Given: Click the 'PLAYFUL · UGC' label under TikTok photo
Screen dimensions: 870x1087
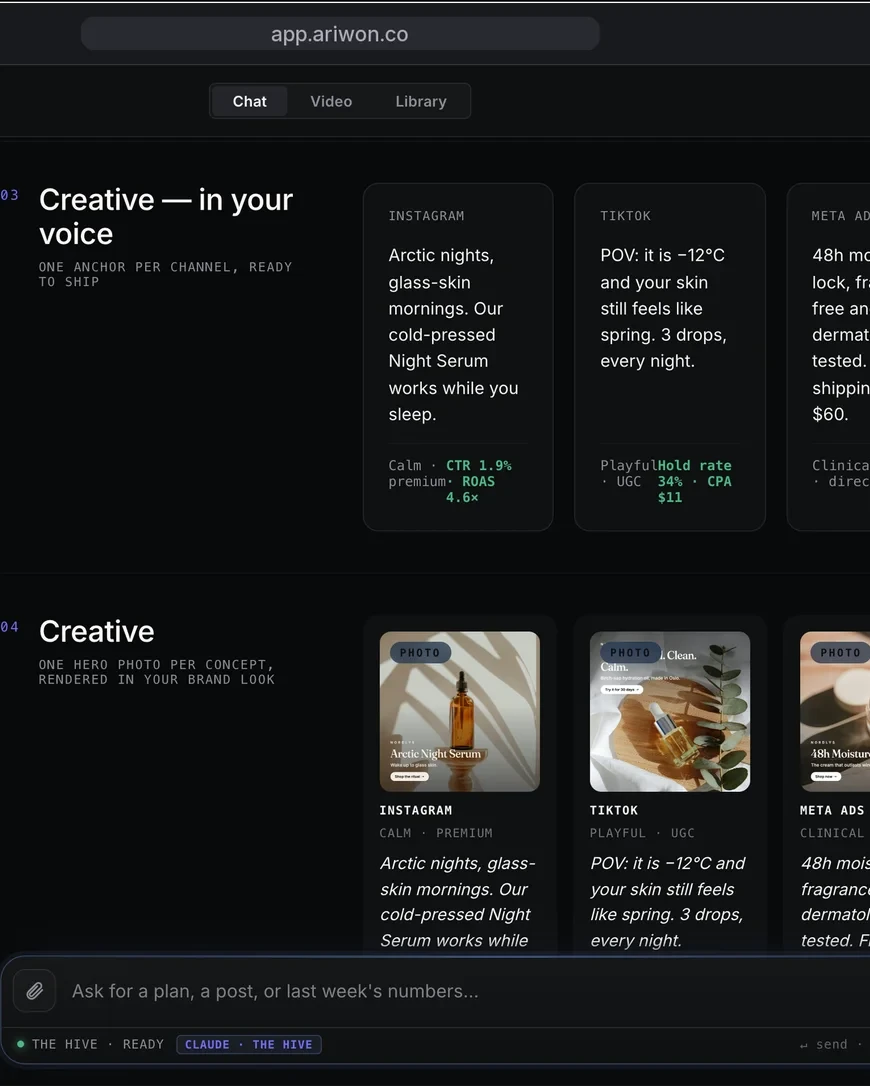Looking at the screenshot, I should click(x=642, y=833).
